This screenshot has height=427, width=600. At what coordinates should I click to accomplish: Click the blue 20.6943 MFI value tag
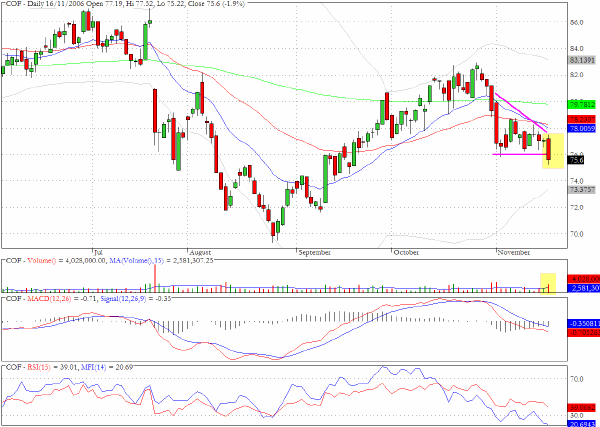coord(582,424)
